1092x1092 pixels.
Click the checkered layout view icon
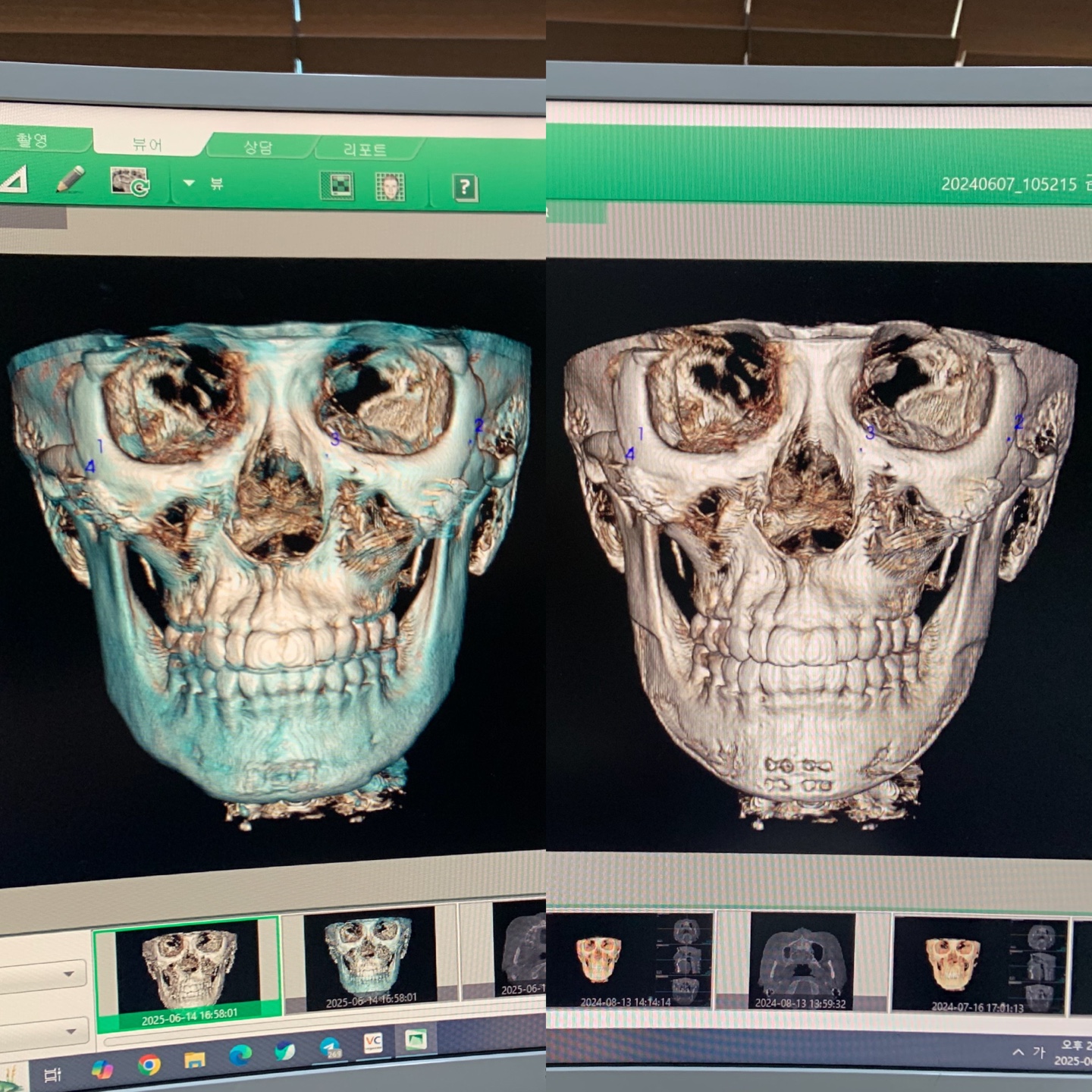337,186
